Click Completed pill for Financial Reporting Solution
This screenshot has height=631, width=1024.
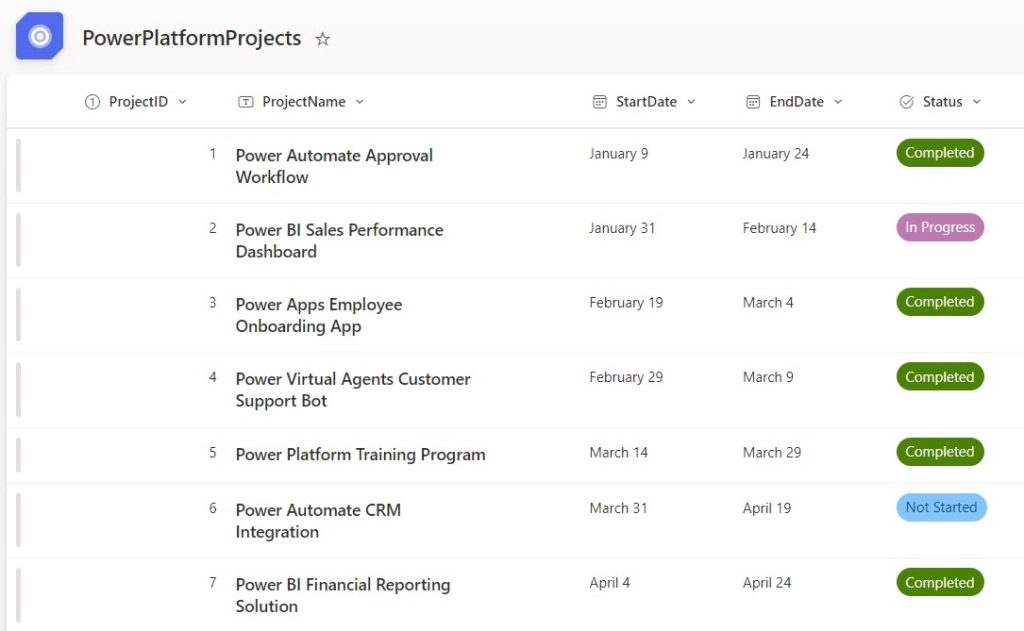[940, 583]
